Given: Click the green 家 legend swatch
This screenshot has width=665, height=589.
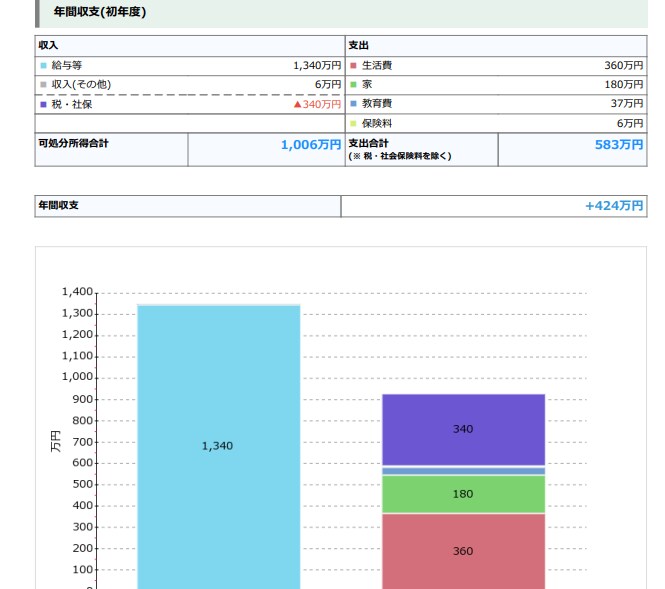Looking at the screenshot, I should (x=353, y=85).
